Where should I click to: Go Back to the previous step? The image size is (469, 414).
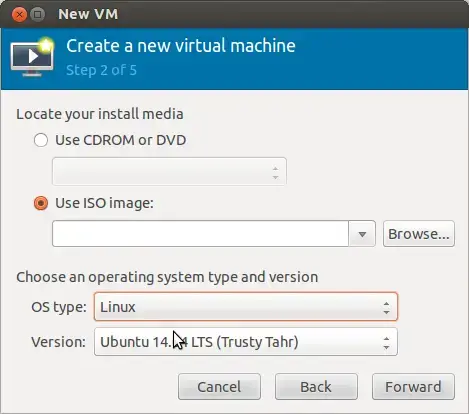click(x=316, y=387)
